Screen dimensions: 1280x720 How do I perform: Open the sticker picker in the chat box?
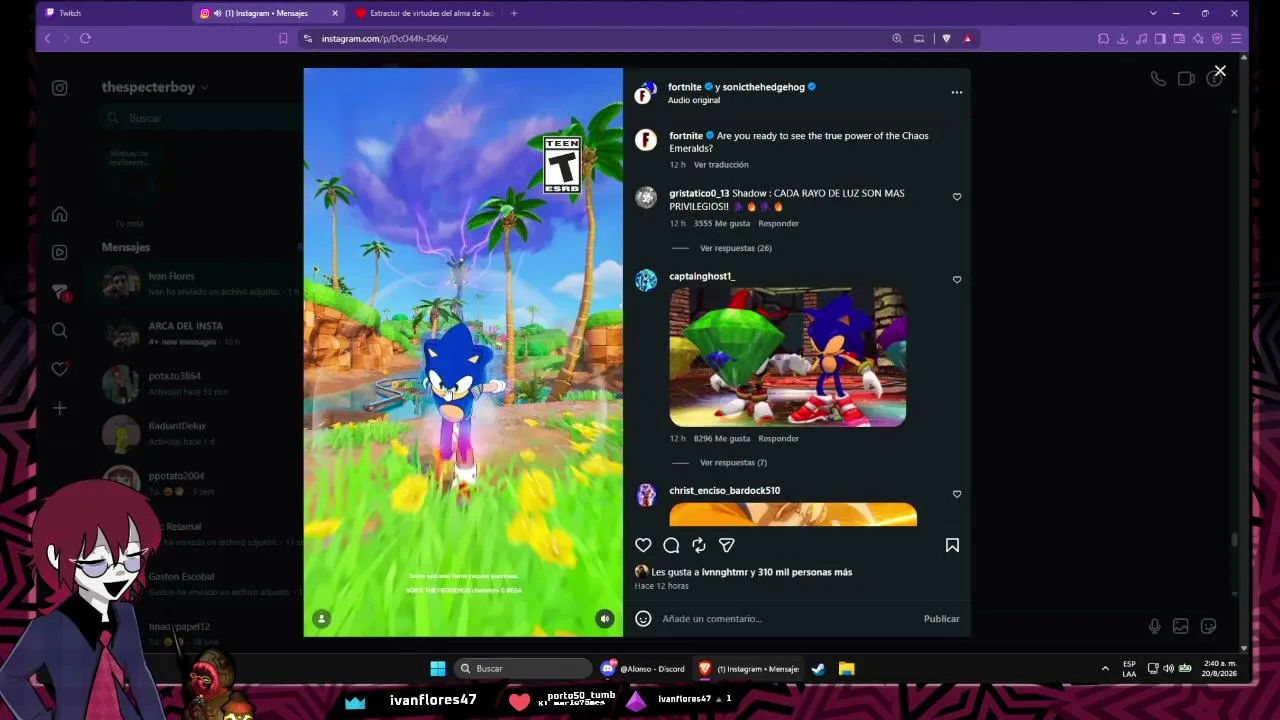point(1208,626)
